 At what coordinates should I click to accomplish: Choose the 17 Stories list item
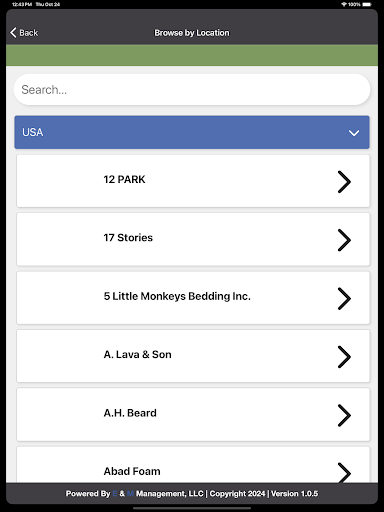coord(193,239)
